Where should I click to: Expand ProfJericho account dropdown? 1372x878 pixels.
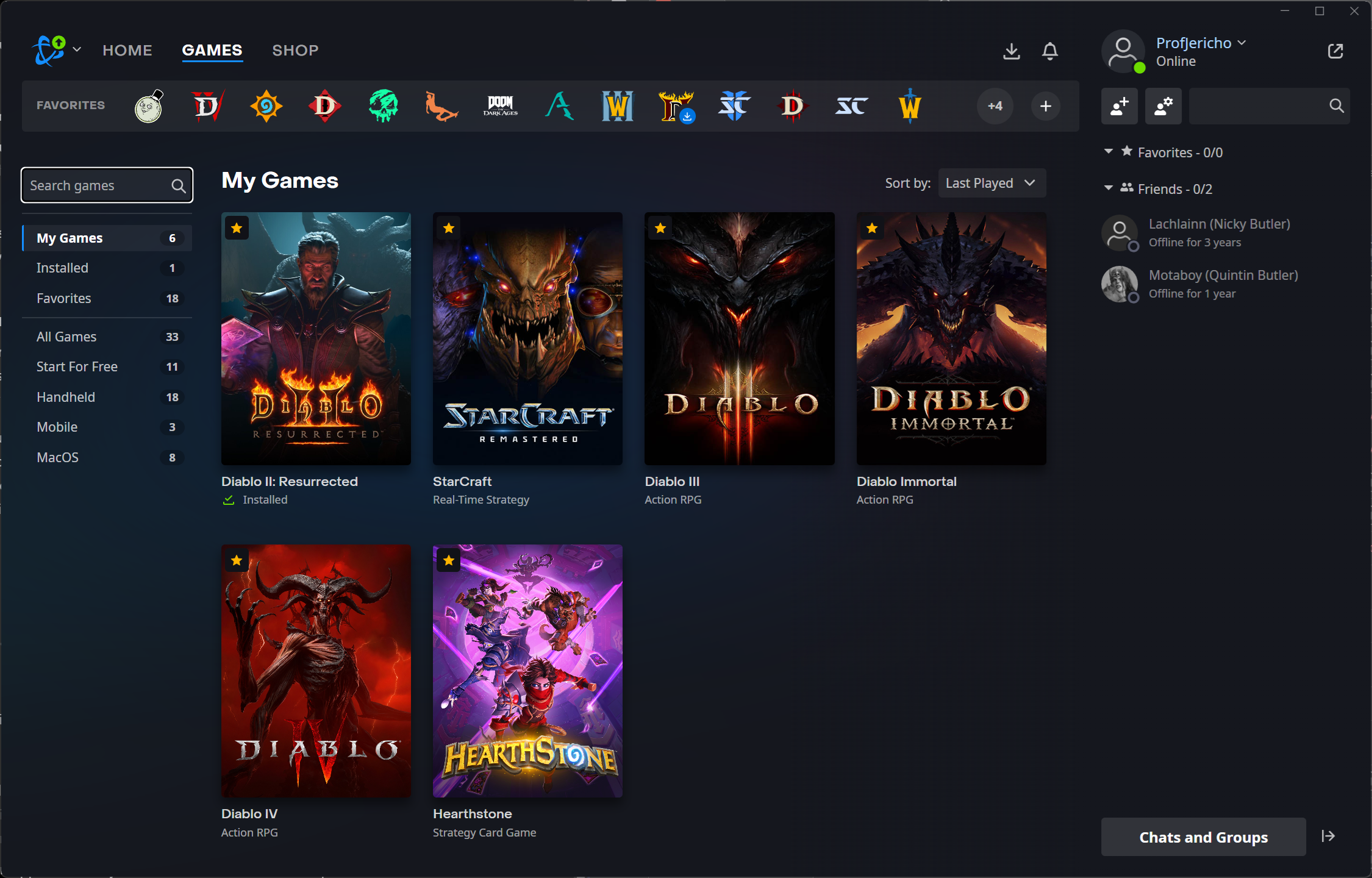coord(1201,43)
